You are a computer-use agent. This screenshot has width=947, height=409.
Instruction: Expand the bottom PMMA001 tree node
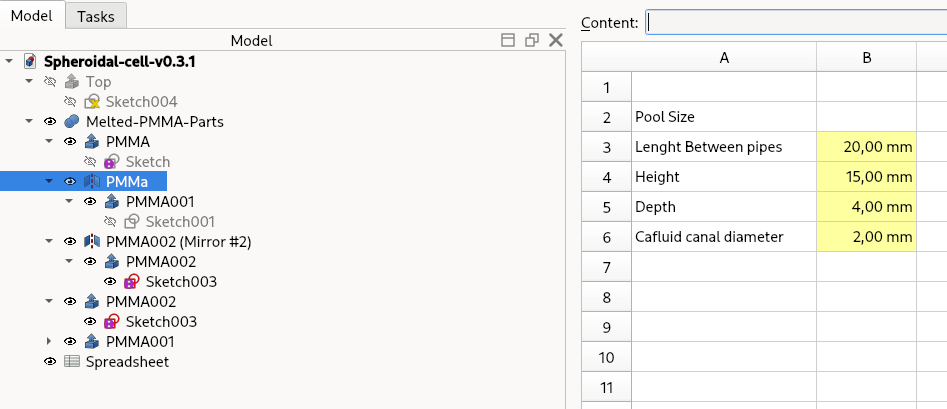pyautogui.click(x=49, y=341)
